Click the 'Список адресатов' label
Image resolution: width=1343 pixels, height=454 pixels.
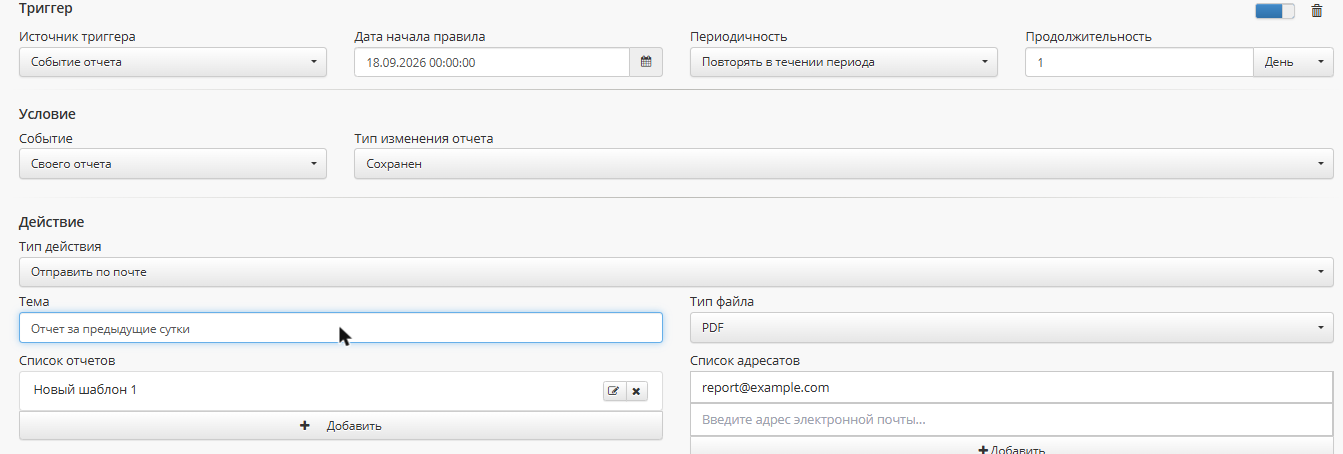747,360
